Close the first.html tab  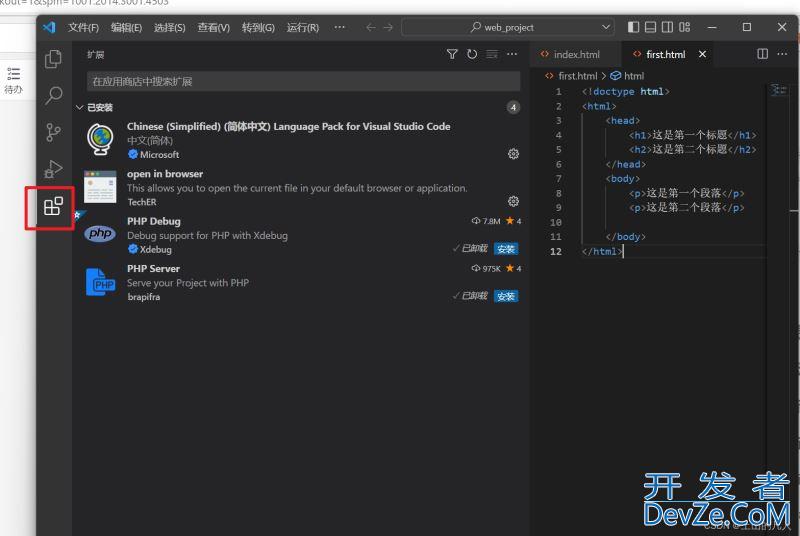tap(703, 54)
